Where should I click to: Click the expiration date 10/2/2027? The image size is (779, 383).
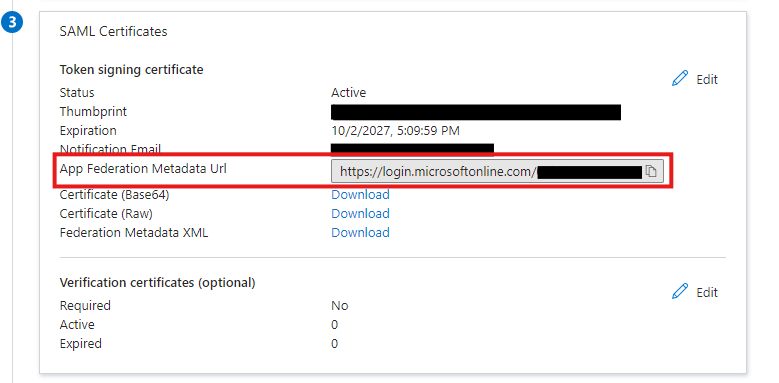(x=395, y=131)
